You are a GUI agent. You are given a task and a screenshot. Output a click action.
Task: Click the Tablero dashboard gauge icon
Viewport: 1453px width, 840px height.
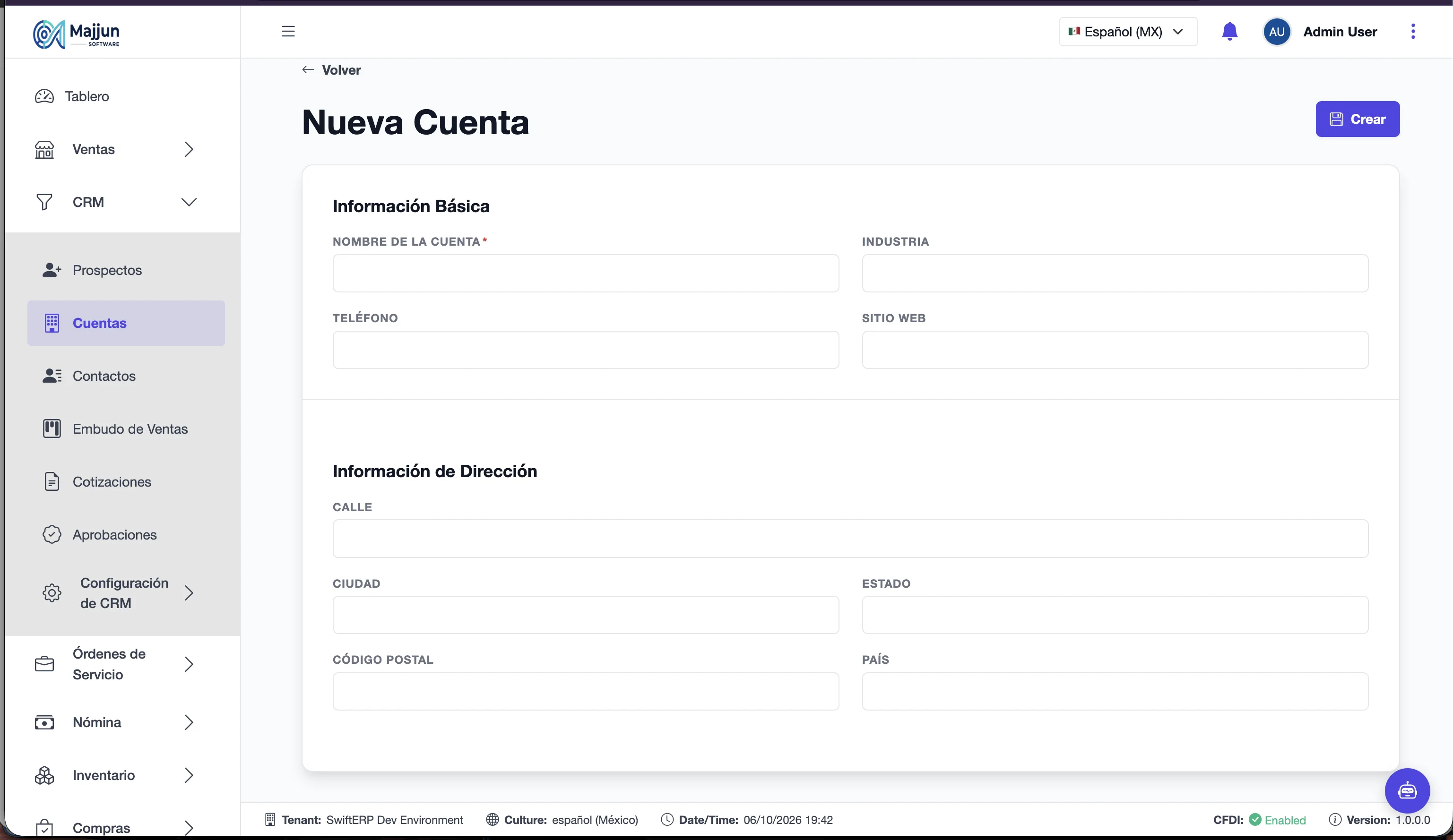tap(44, 96)
